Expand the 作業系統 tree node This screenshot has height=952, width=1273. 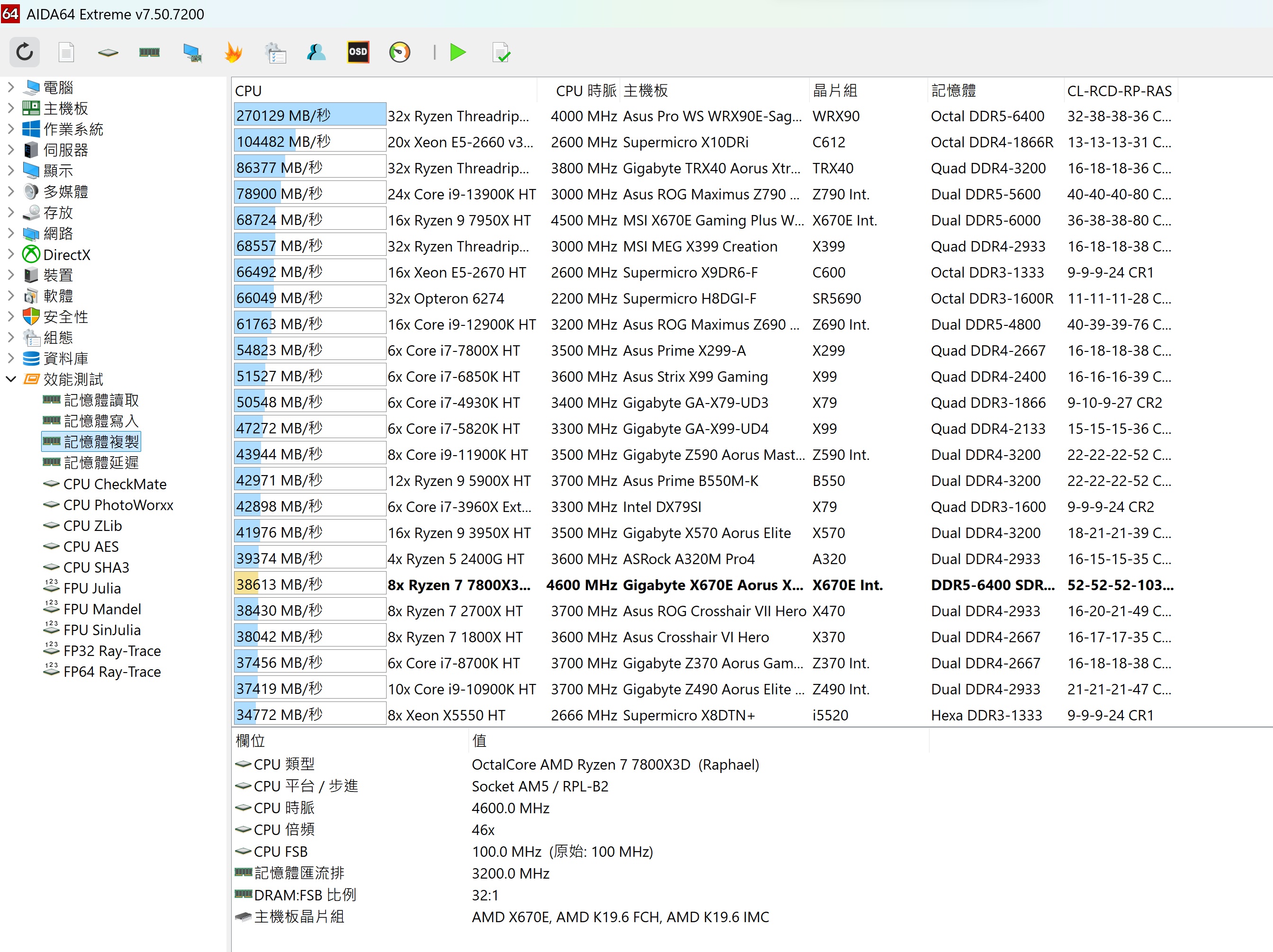(10, 129)
